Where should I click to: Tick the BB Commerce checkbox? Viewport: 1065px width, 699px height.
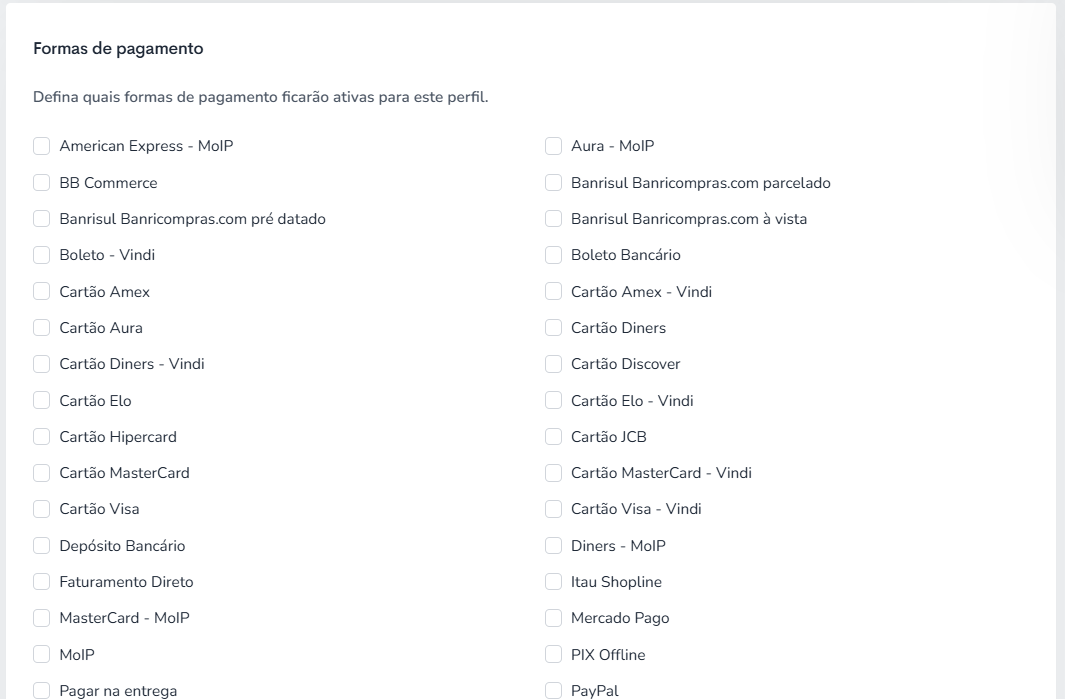[x=41, y=183]
